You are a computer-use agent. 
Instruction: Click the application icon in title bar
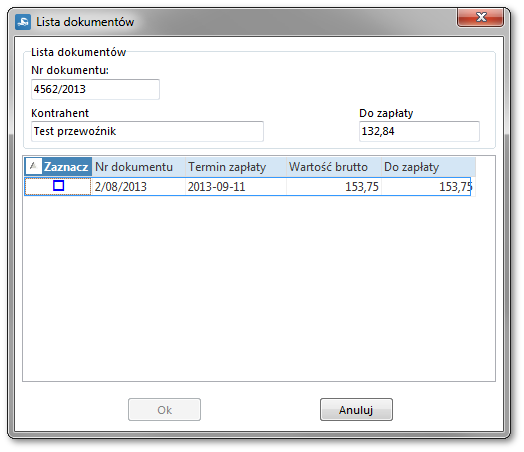(x=23, y=22)
